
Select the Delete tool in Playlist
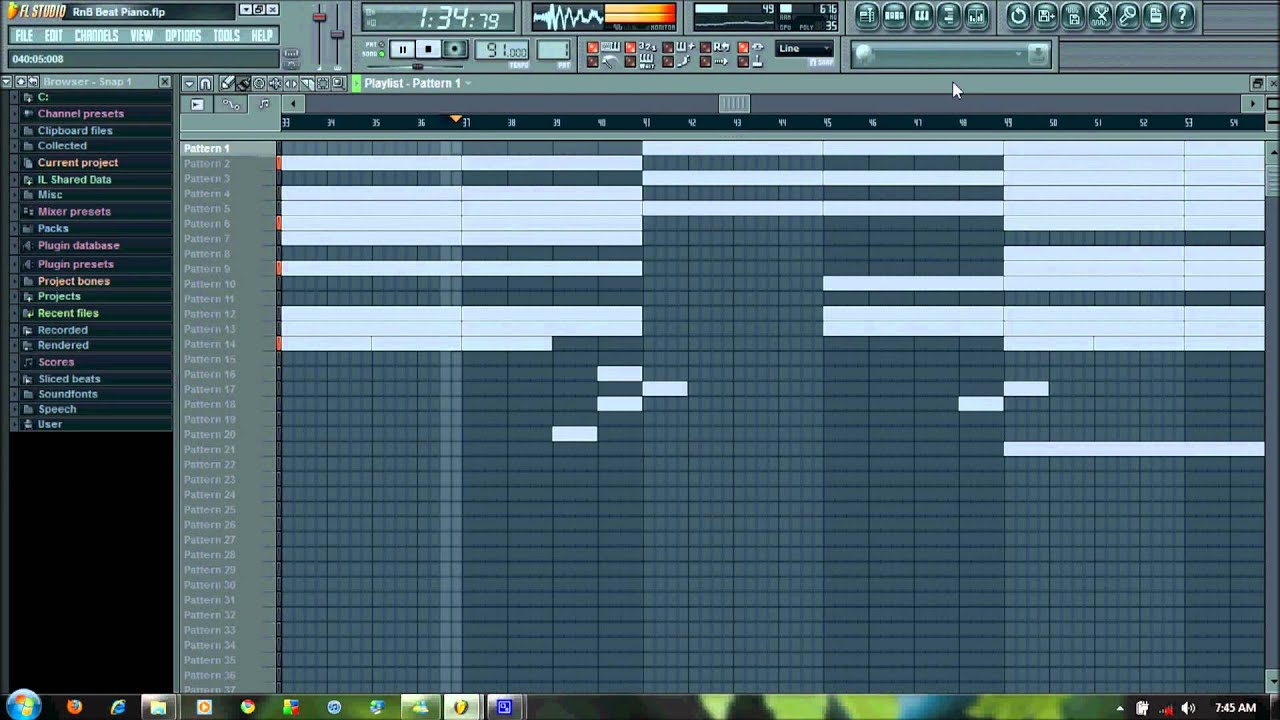(x=259, y=83)
